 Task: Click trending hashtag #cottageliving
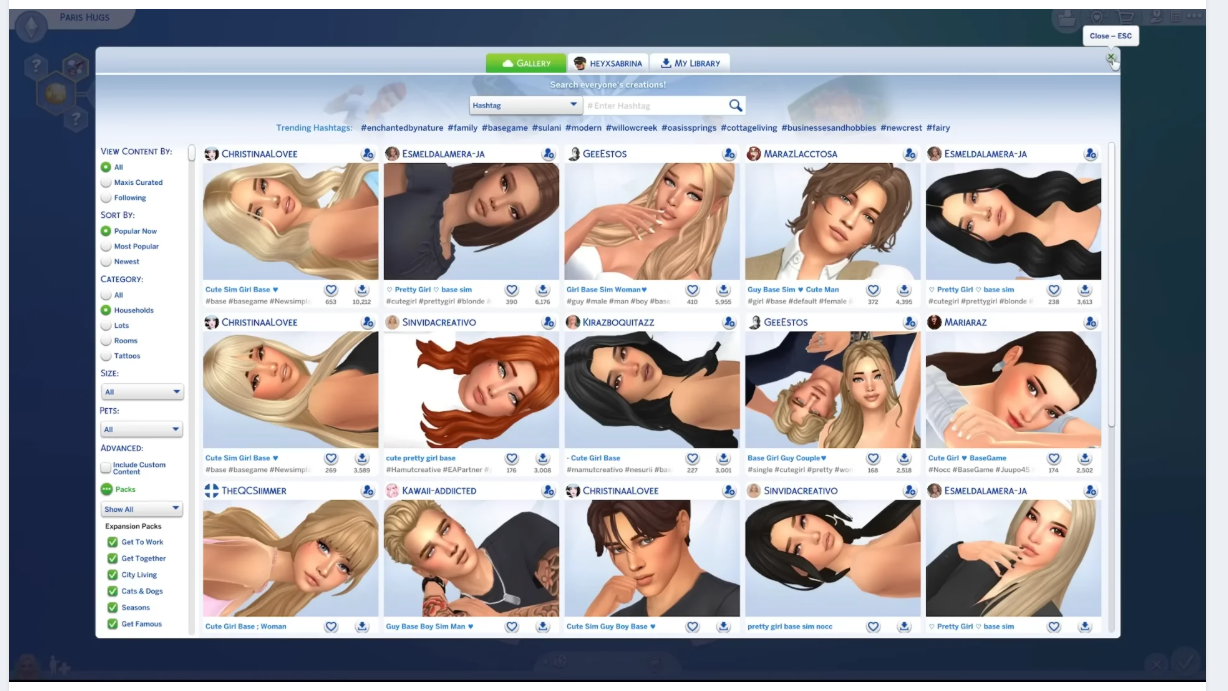coord(748,128)
